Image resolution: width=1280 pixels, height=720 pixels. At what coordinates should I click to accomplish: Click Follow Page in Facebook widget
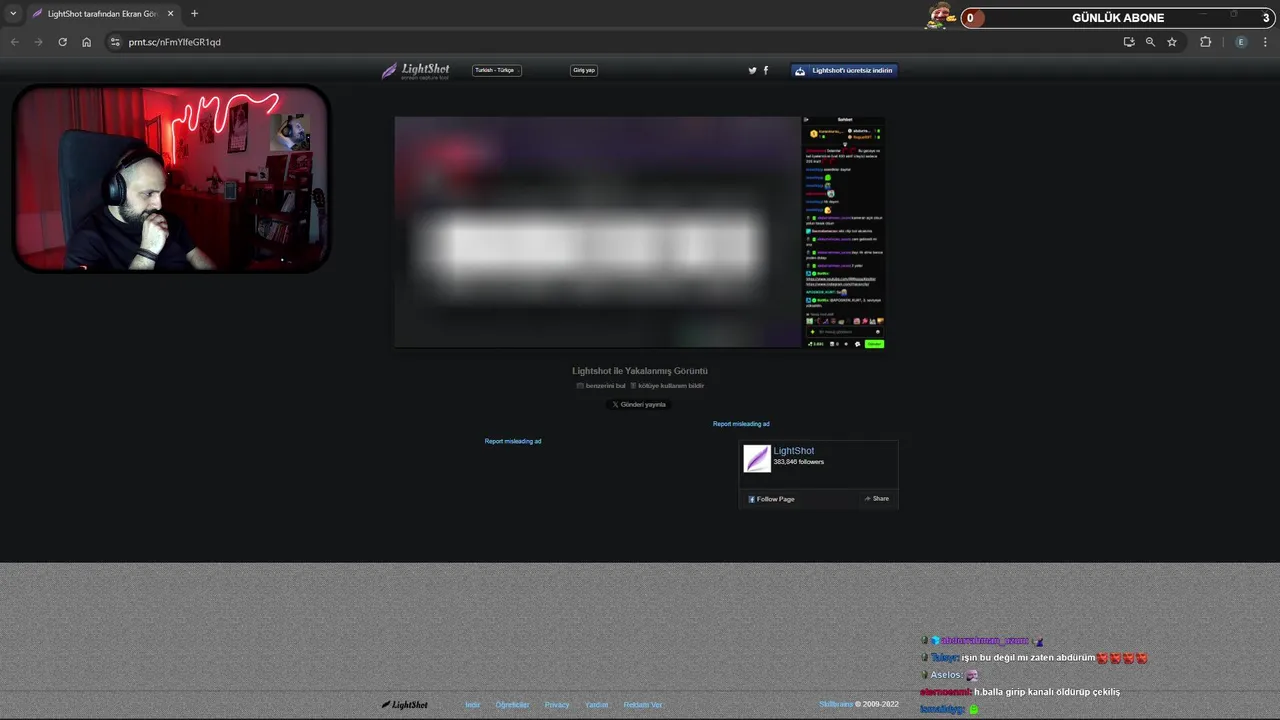coord(771,499)
